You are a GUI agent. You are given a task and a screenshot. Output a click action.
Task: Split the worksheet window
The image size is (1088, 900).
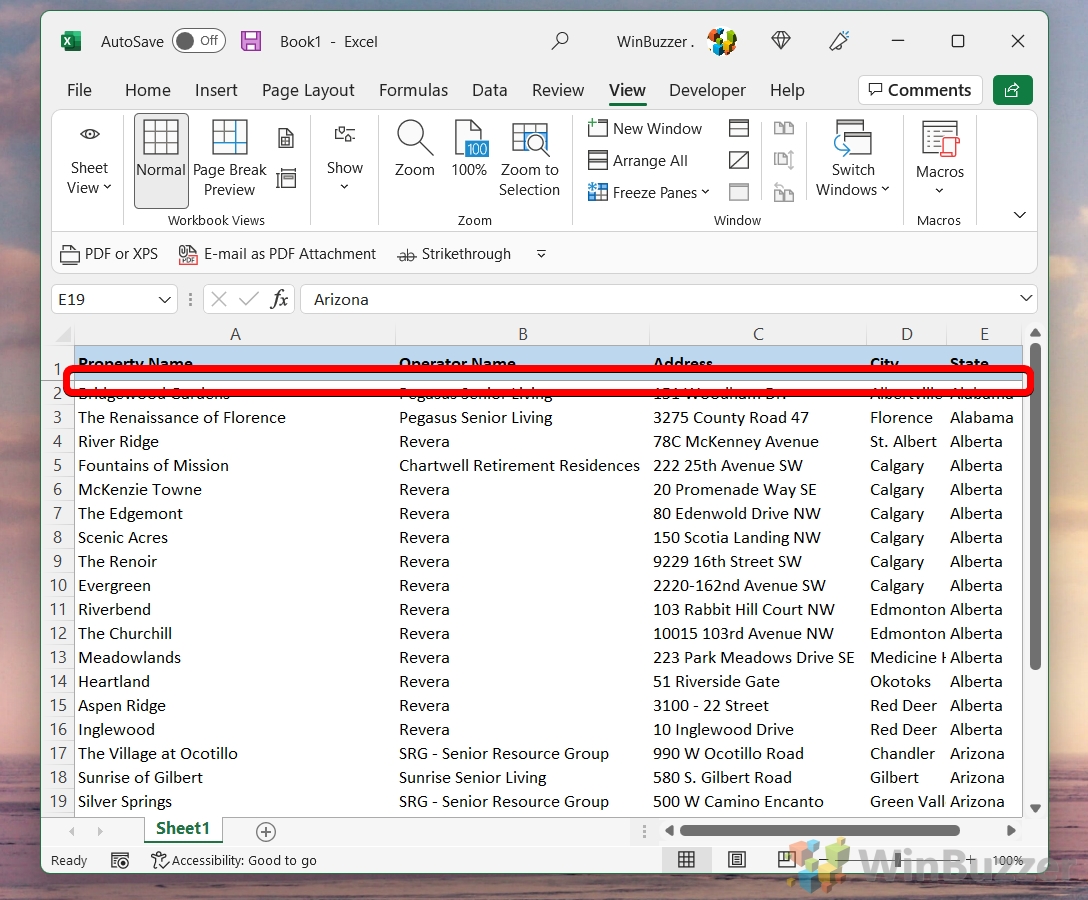738,128
